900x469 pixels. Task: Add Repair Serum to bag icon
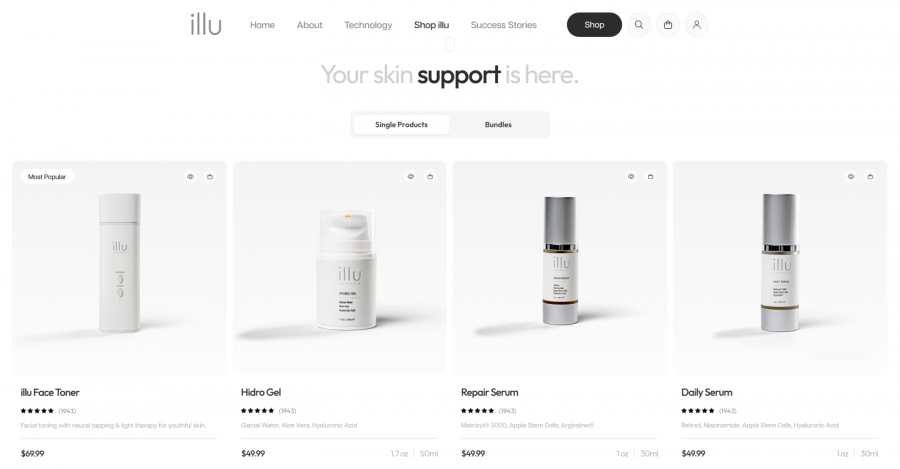(650, 177)
